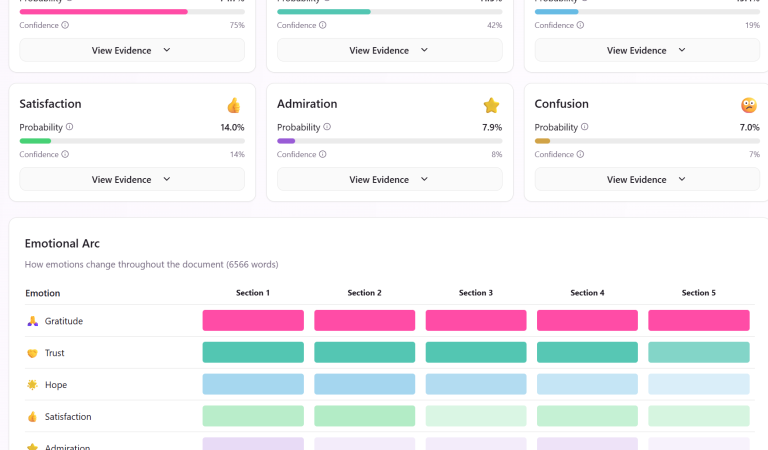Select Hope Section 1 heatmap cell
Screen dimensions: 768x450
(253, 384)
